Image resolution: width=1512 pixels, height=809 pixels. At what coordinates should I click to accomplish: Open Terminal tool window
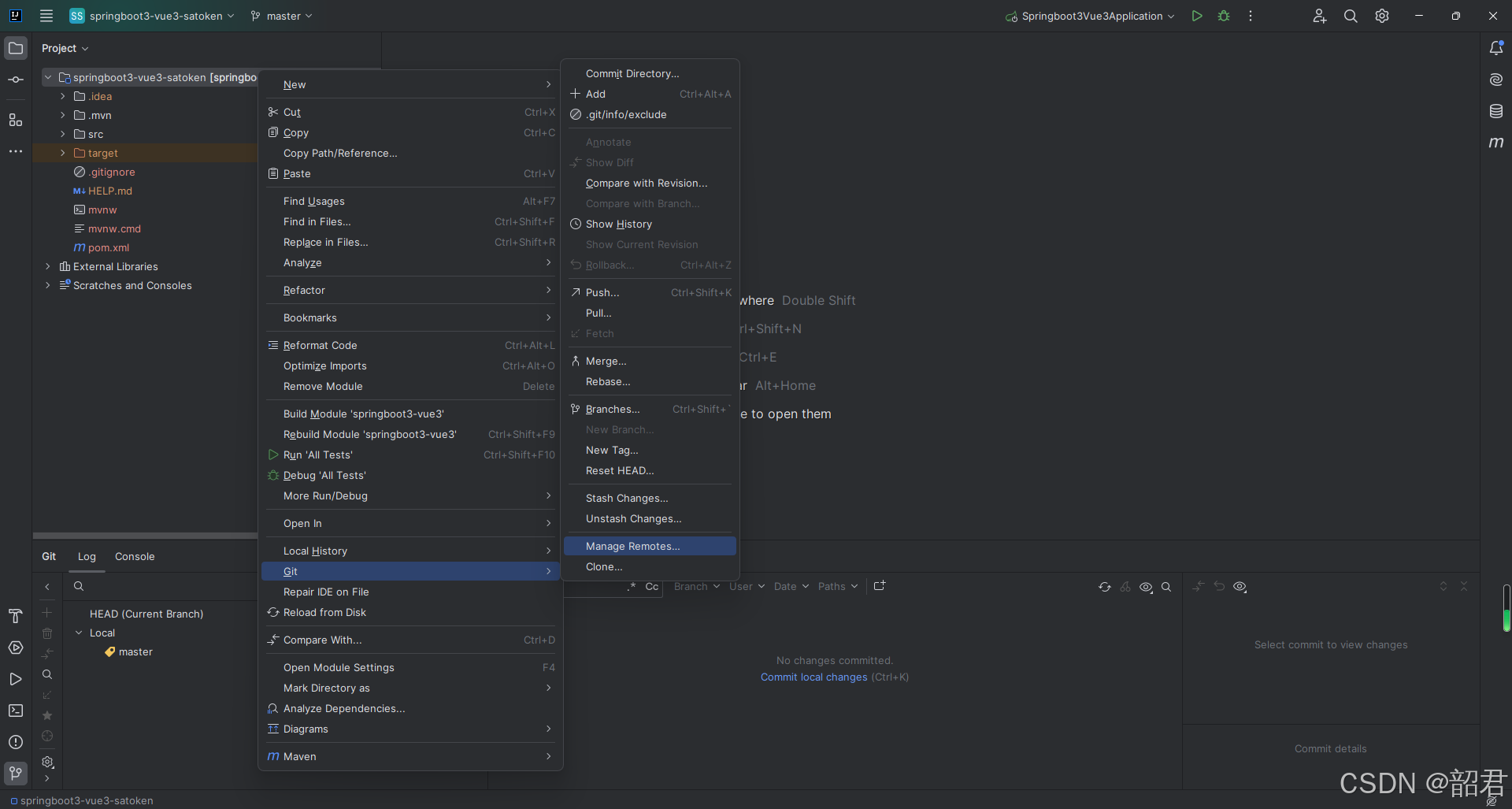tap(16, 711)
